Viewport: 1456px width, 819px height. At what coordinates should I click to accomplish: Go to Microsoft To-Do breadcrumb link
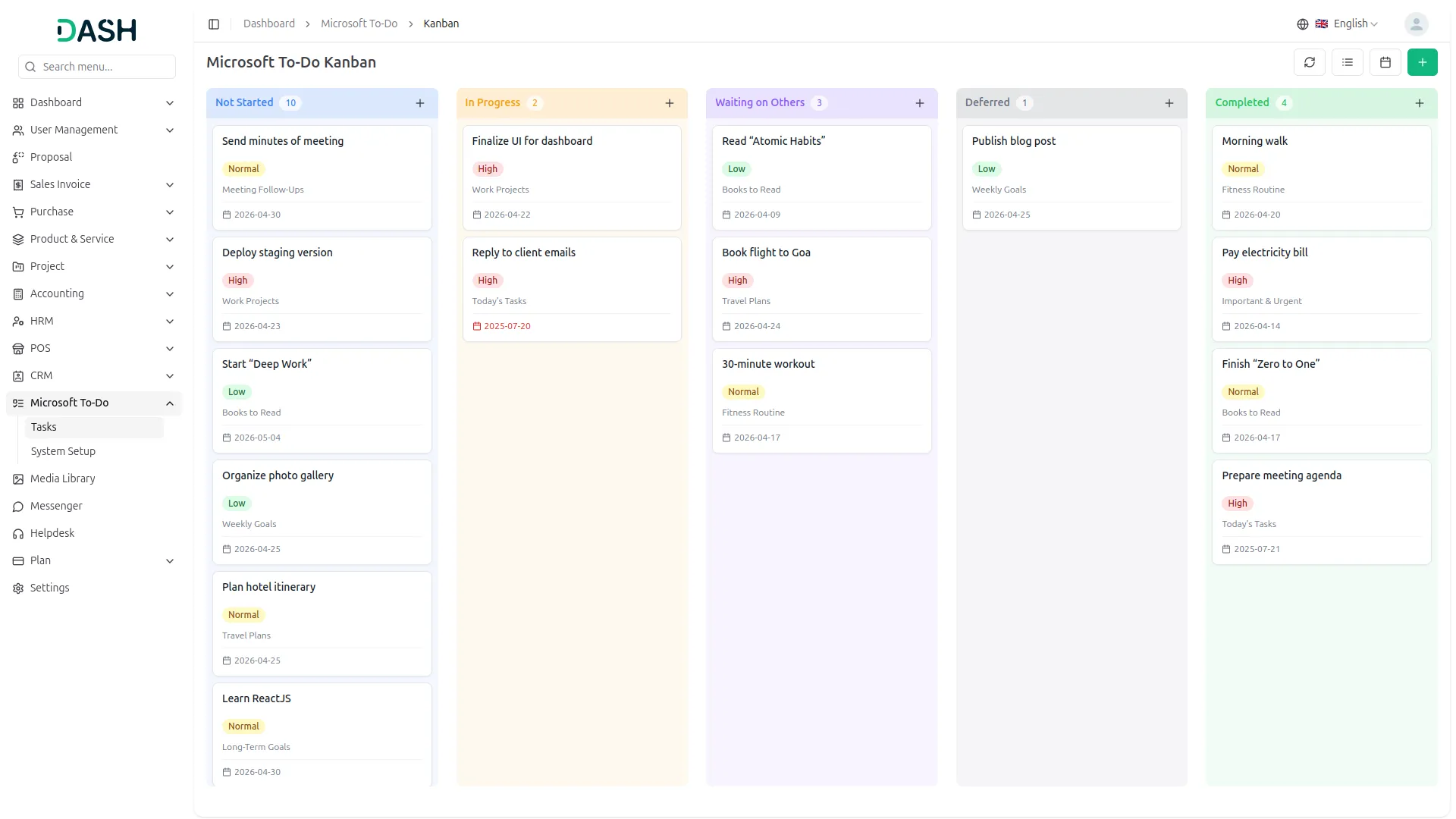tap(359, 24)
